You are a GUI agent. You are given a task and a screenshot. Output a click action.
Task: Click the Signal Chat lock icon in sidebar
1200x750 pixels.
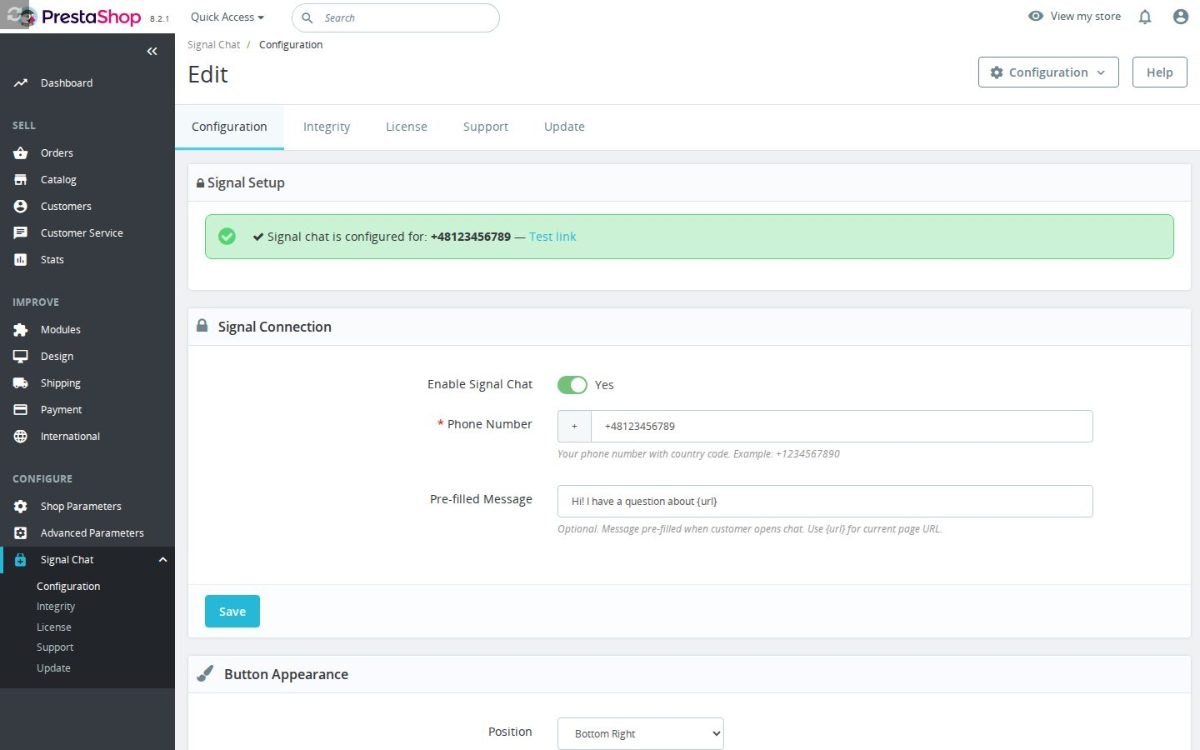click(x=20, y=560)
